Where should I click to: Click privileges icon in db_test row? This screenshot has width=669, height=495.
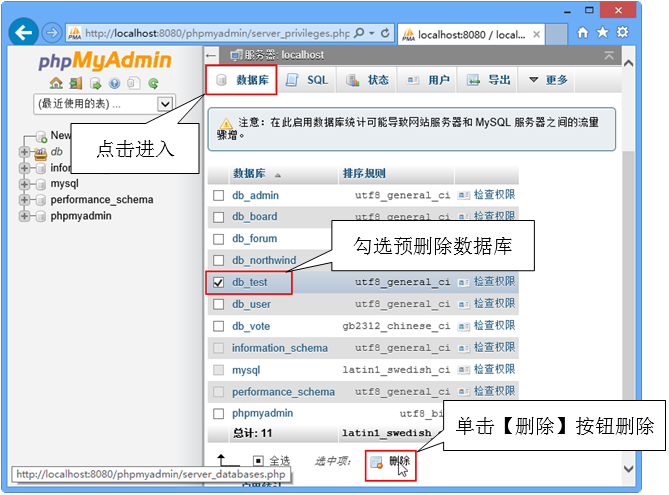tap(463, 282)
